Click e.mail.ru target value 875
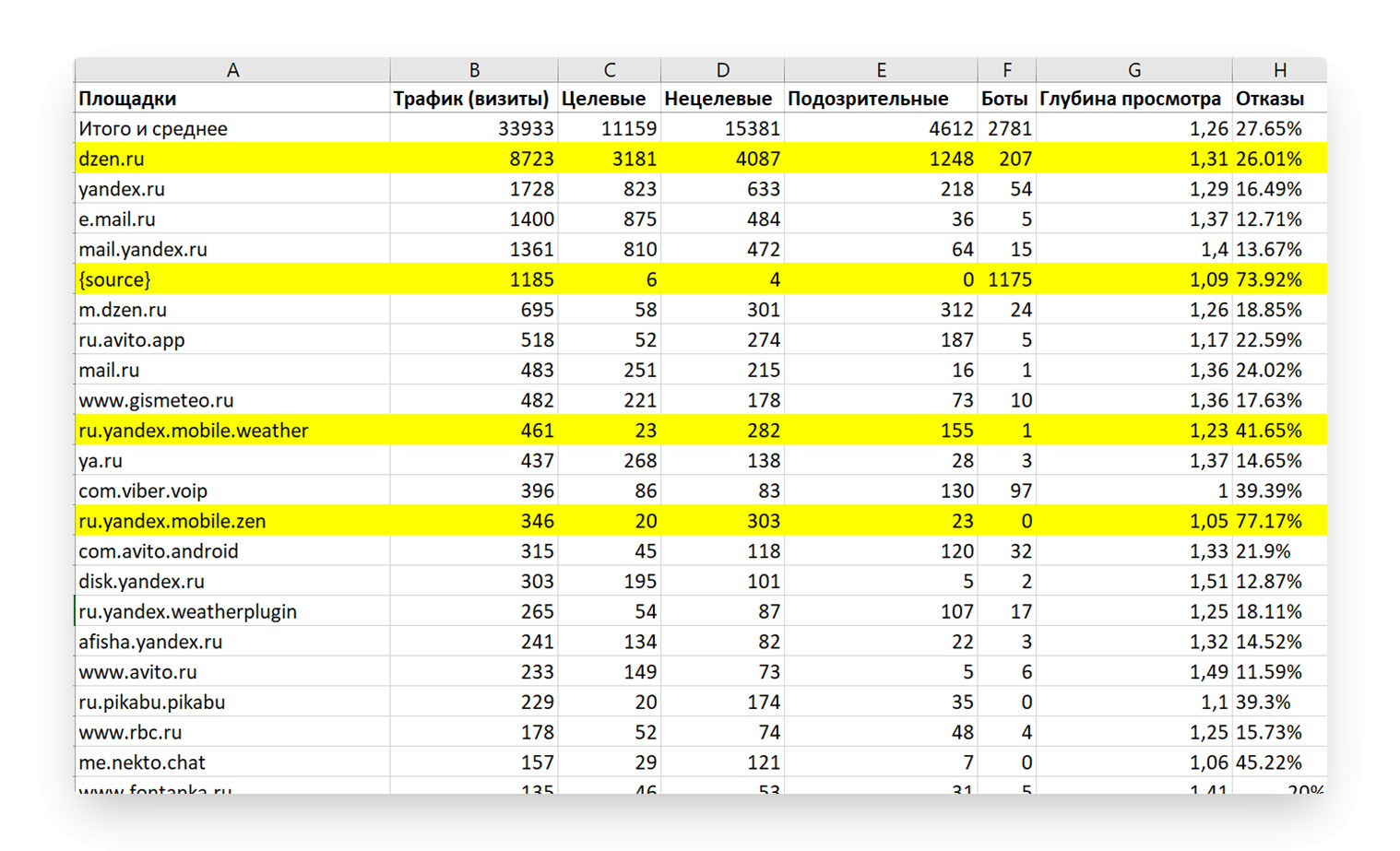 [x=610, y=219]
